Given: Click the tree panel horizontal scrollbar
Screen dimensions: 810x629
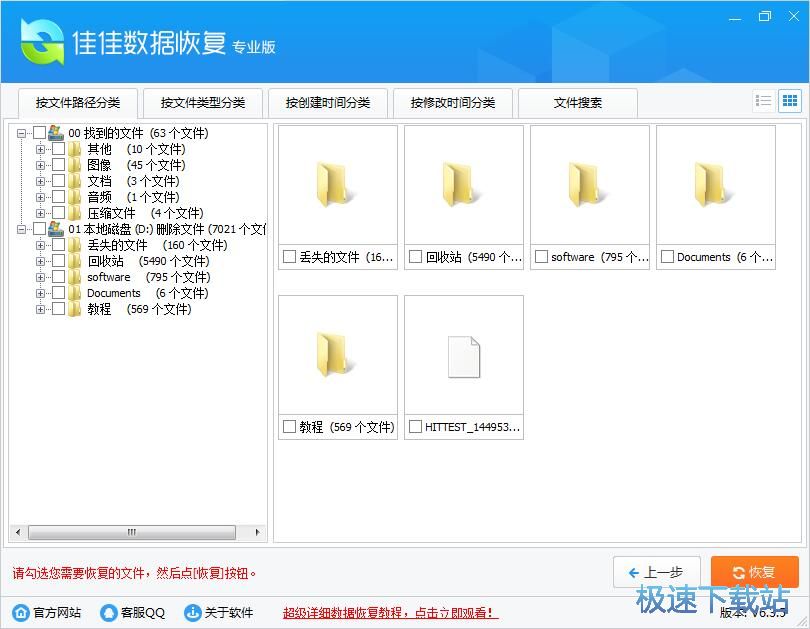Looking at the screenshot, I should (130, 532).
